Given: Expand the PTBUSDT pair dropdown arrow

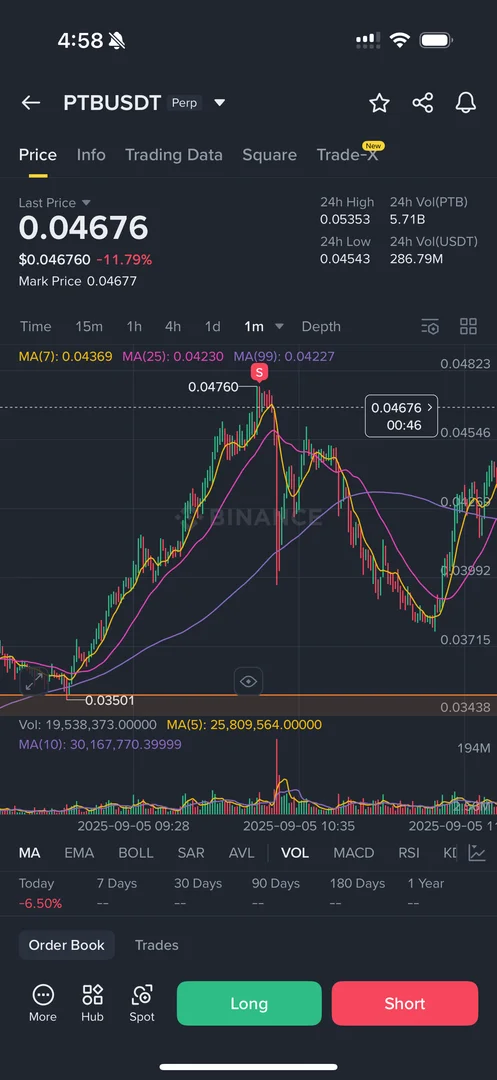Looking at the screenshot, I should [x=220, y=103].
